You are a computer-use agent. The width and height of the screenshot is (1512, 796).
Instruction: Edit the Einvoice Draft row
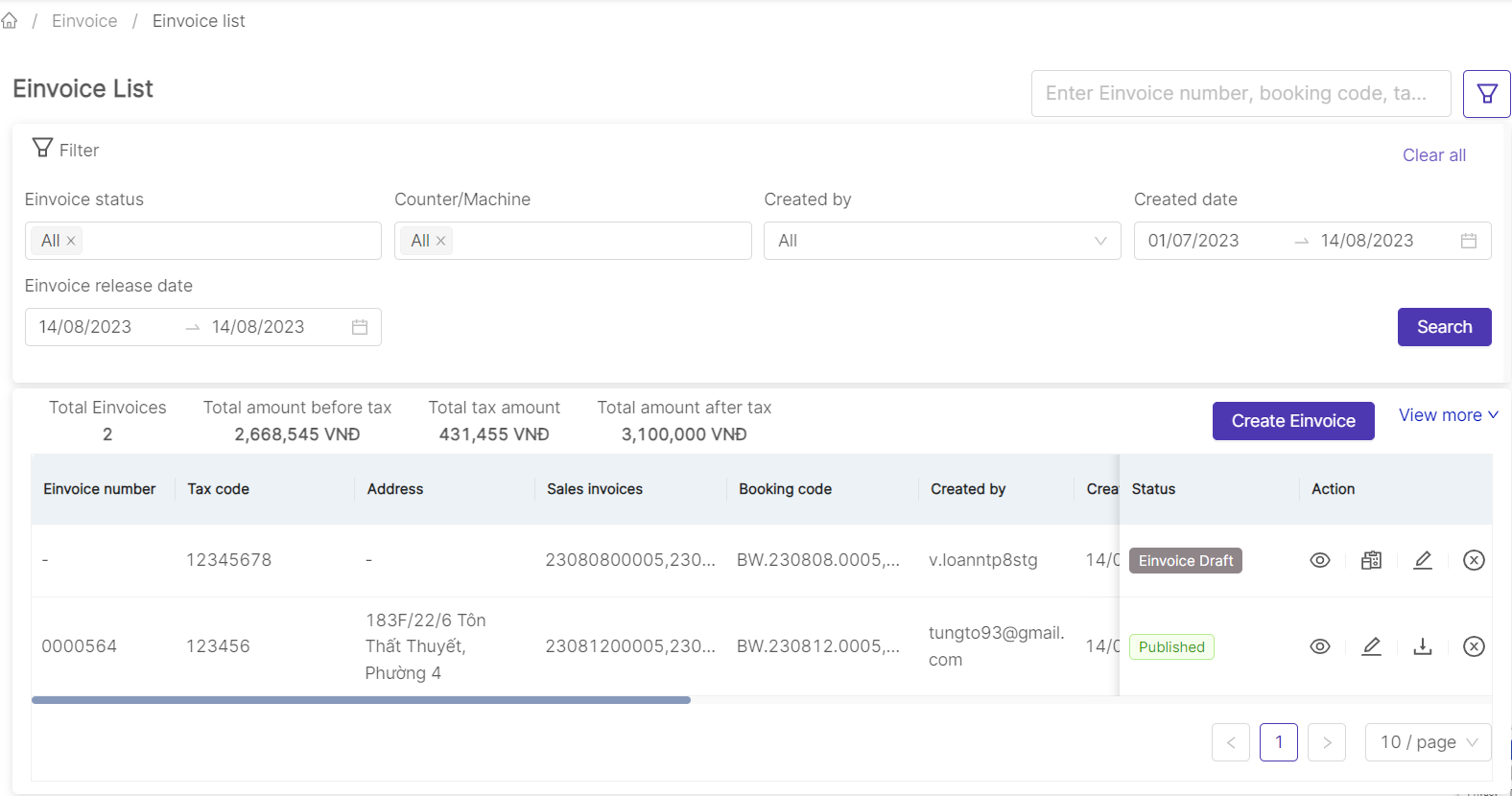click(x=1423, y=560)
